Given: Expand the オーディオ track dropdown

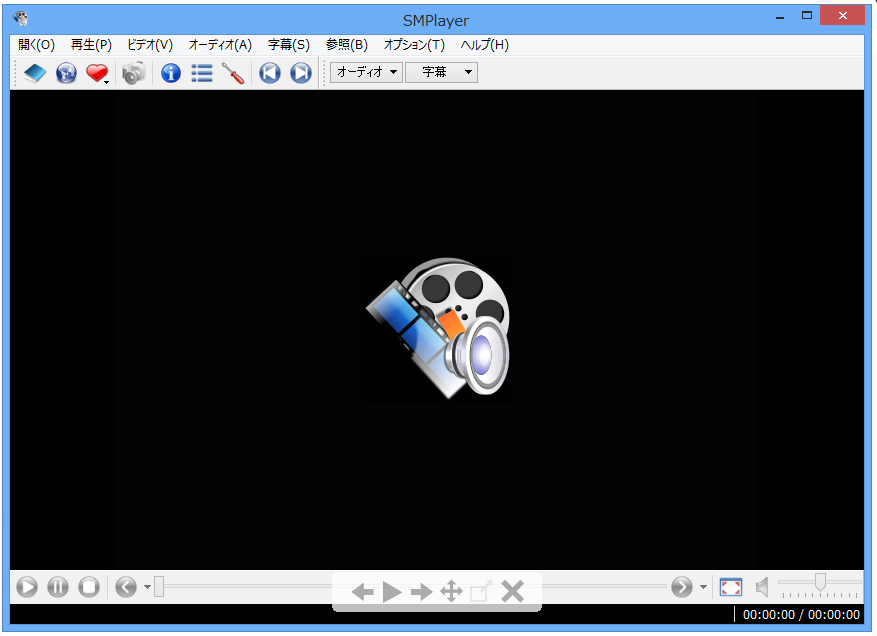Looking at the screenshot, I should click(366, 72).
